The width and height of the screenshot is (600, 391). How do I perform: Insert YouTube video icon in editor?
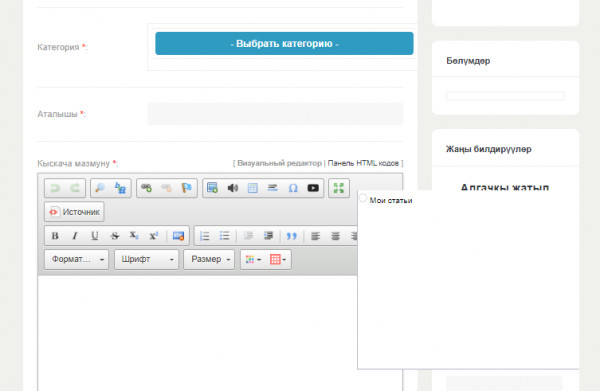pyautogui.click(x=313, y=188)
